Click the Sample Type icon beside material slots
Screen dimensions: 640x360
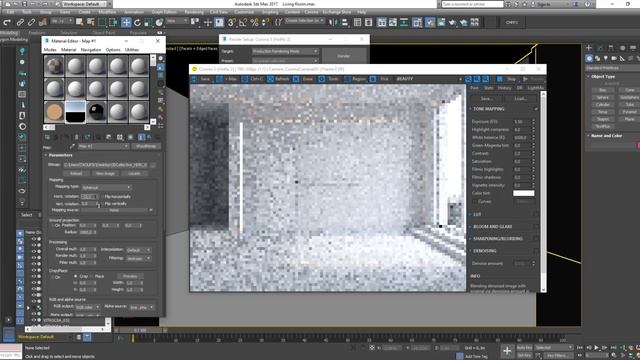(x=161, y=59)
